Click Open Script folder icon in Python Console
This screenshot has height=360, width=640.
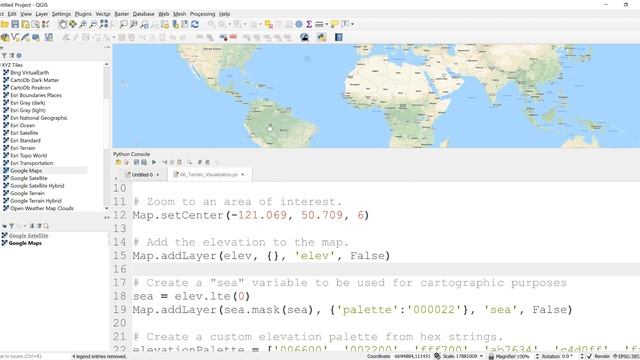[118, 162]
